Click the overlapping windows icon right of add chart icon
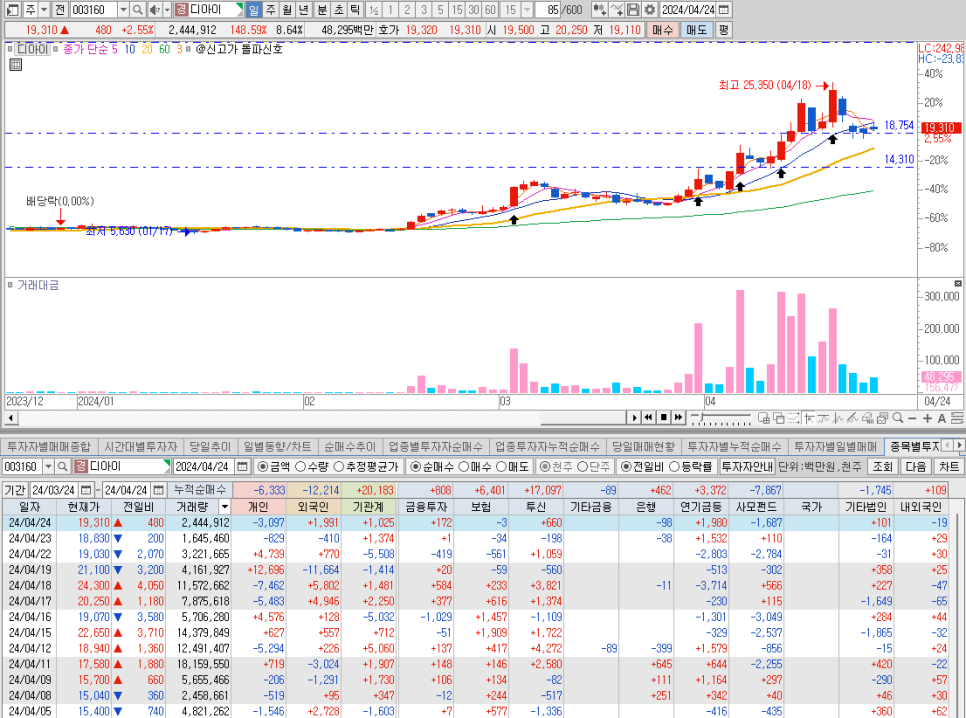966x718 pixels. [779, 418]
